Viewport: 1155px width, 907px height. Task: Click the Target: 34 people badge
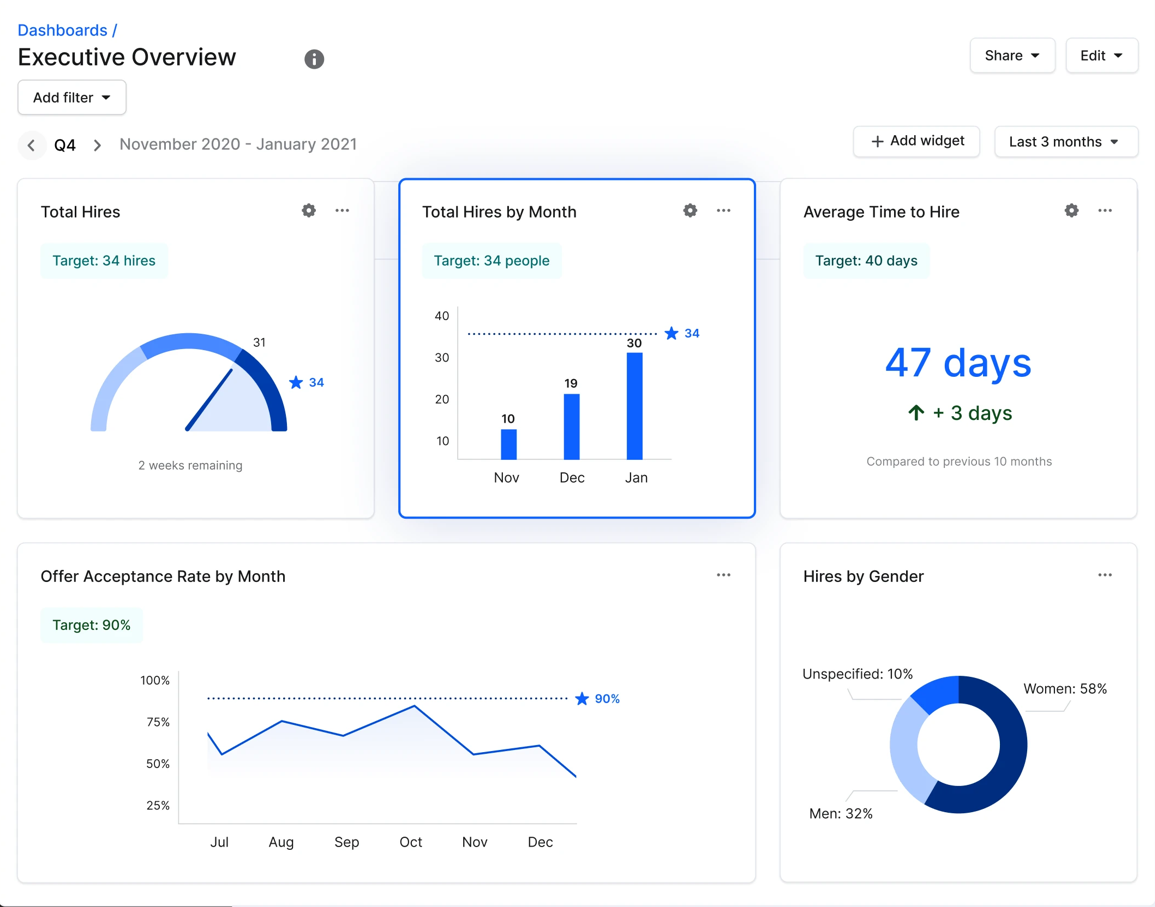pyautogui.click(x=491, y=261)
